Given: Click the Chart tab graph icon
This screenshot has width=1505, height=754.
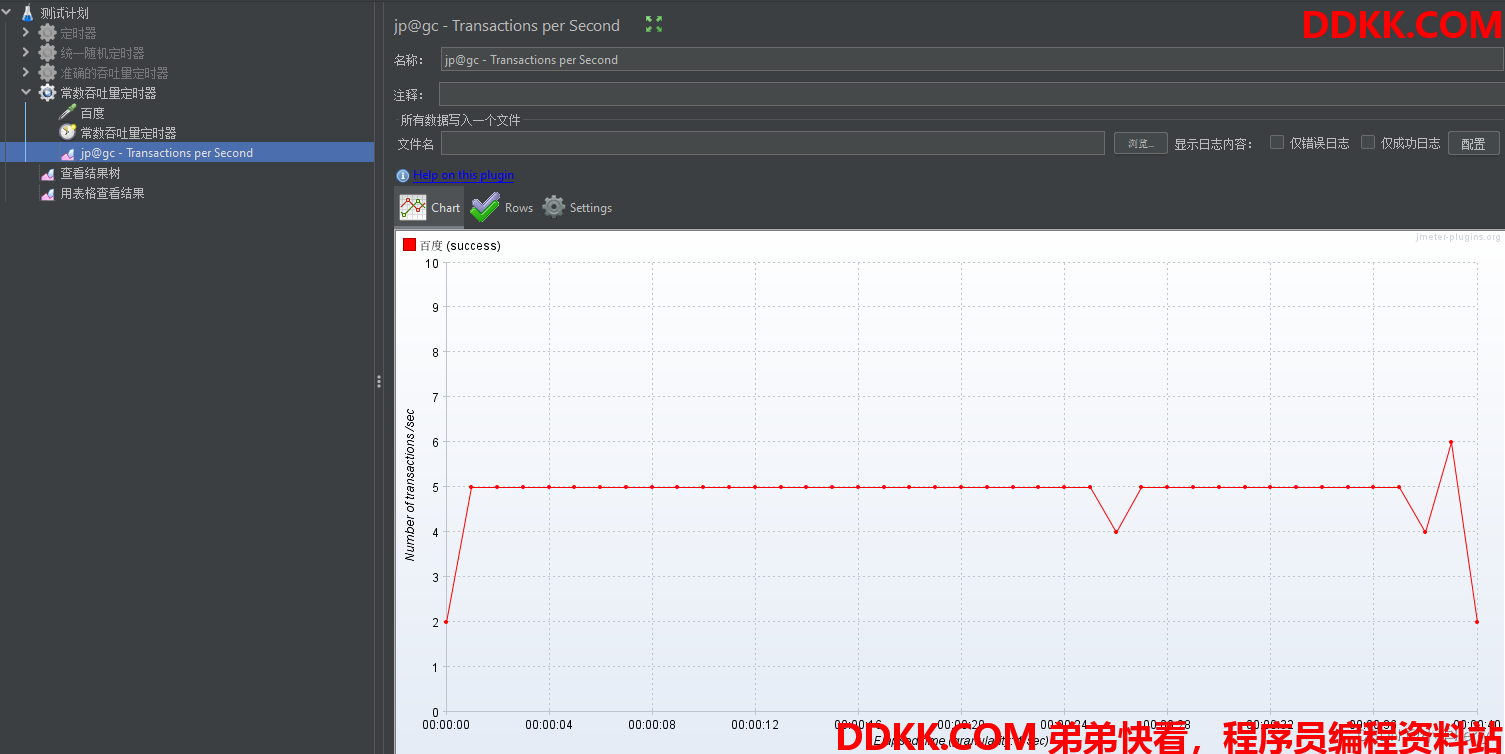Looking at the screenshot, I should (x=413, y=208).
